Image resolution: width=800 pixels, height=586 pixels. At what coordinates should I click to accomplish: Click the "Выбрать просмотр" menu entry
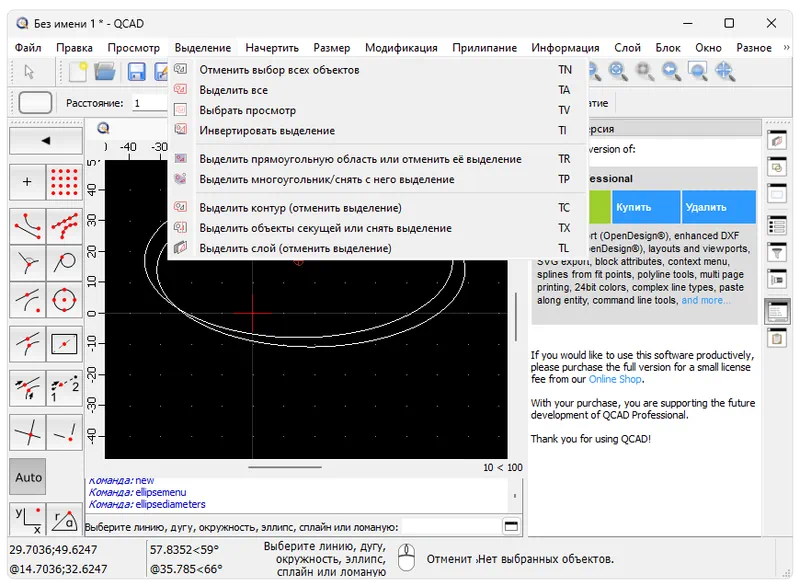point(378,110)
